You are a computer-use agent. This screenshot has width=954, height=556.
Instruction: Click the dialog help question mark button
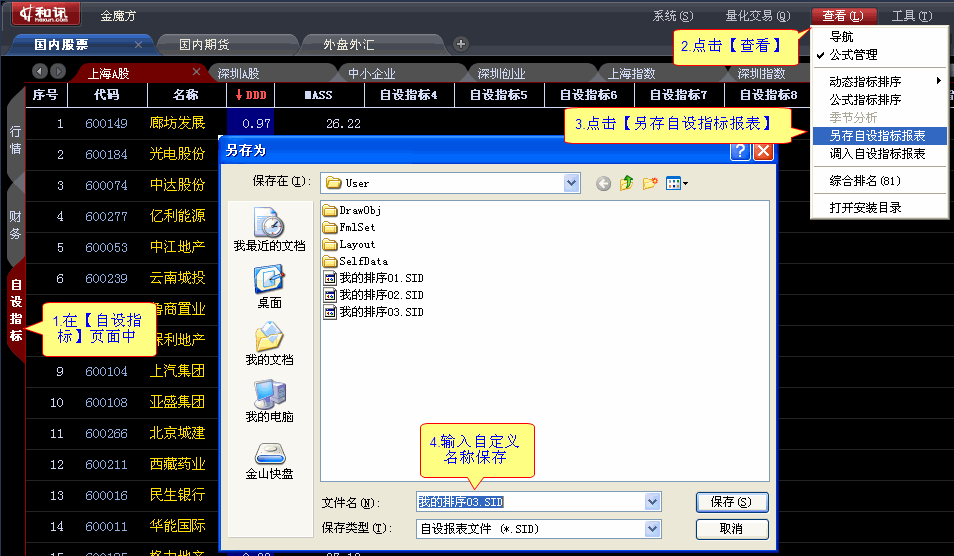tap(740, 151)
